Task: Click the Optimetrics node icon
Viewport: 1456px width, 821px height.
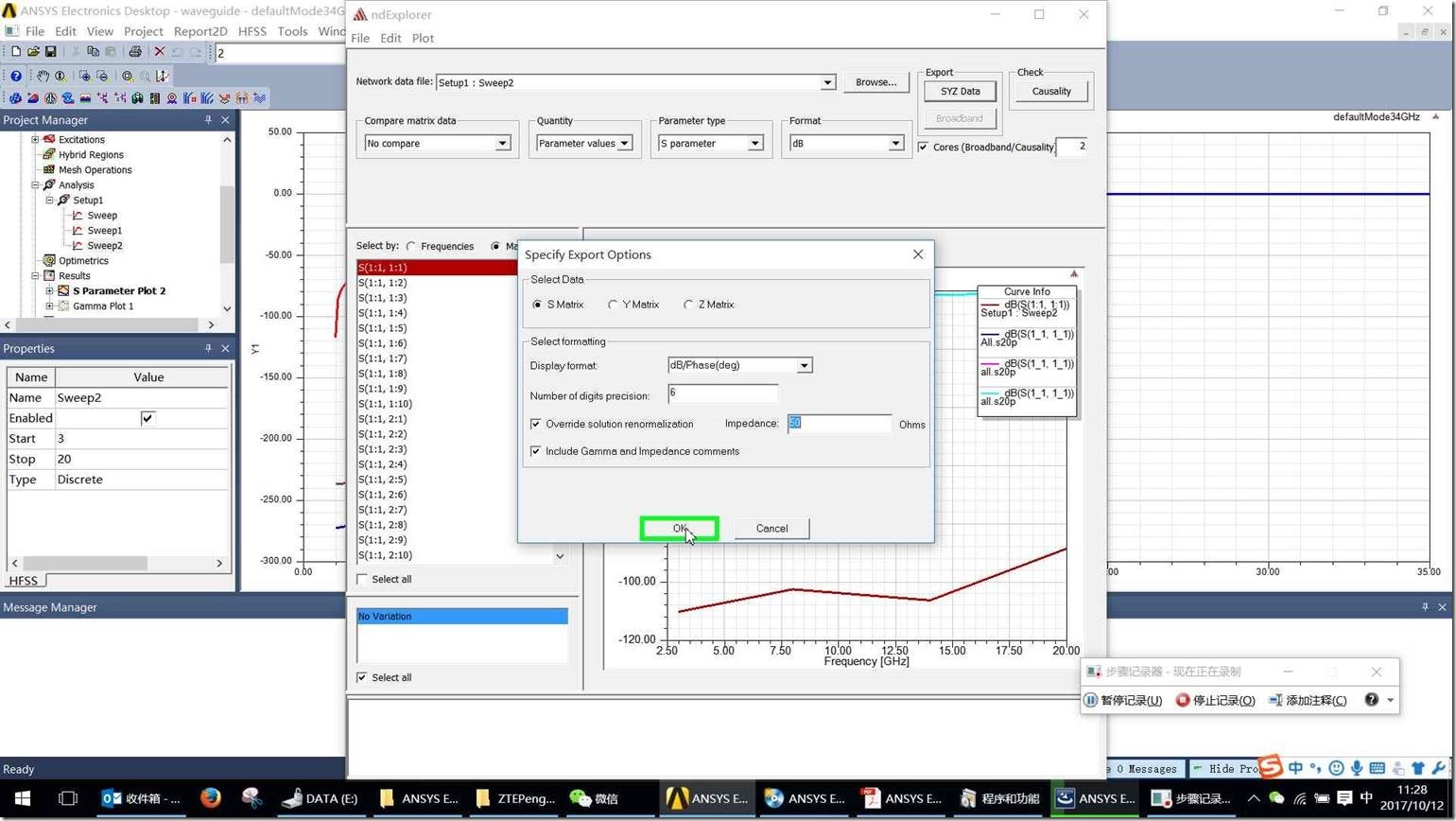Action: point(49,260)
